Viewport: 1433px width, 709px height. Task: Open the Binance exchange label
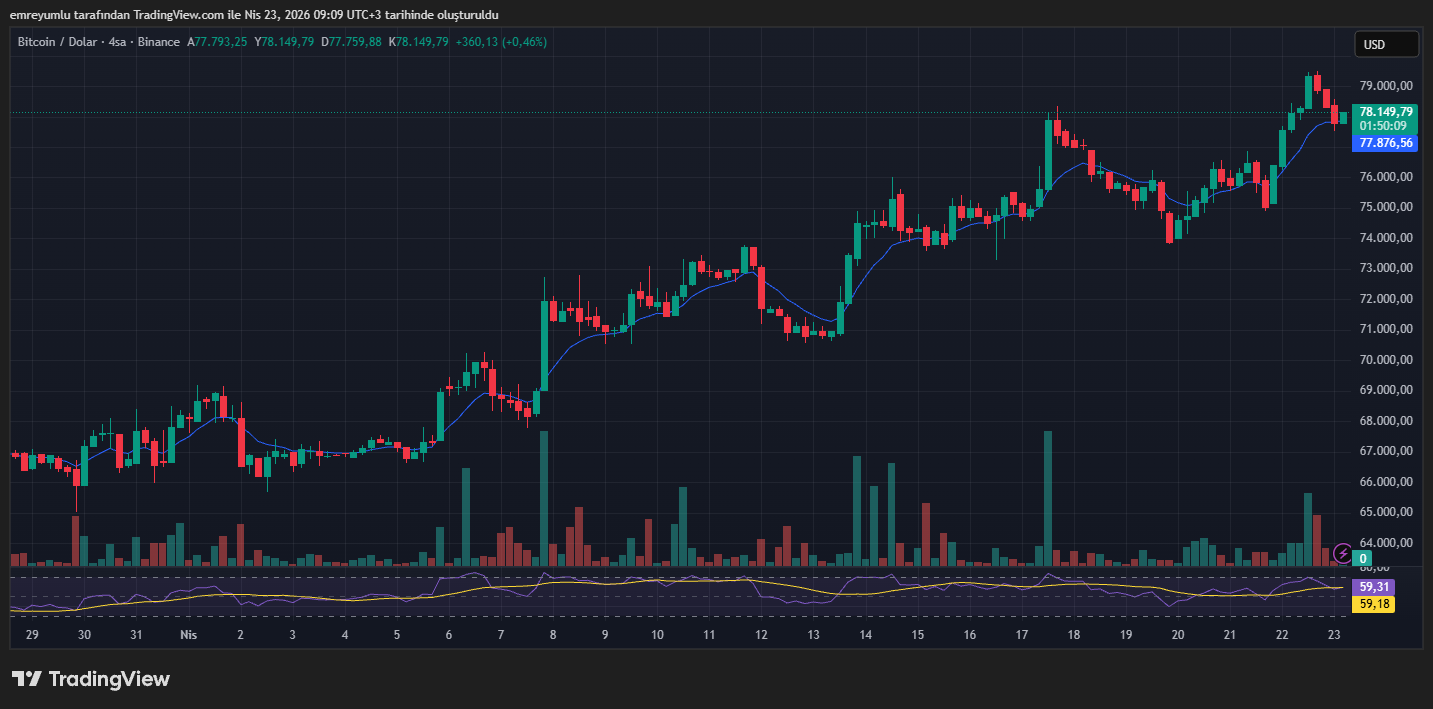[x=159, y=42]
